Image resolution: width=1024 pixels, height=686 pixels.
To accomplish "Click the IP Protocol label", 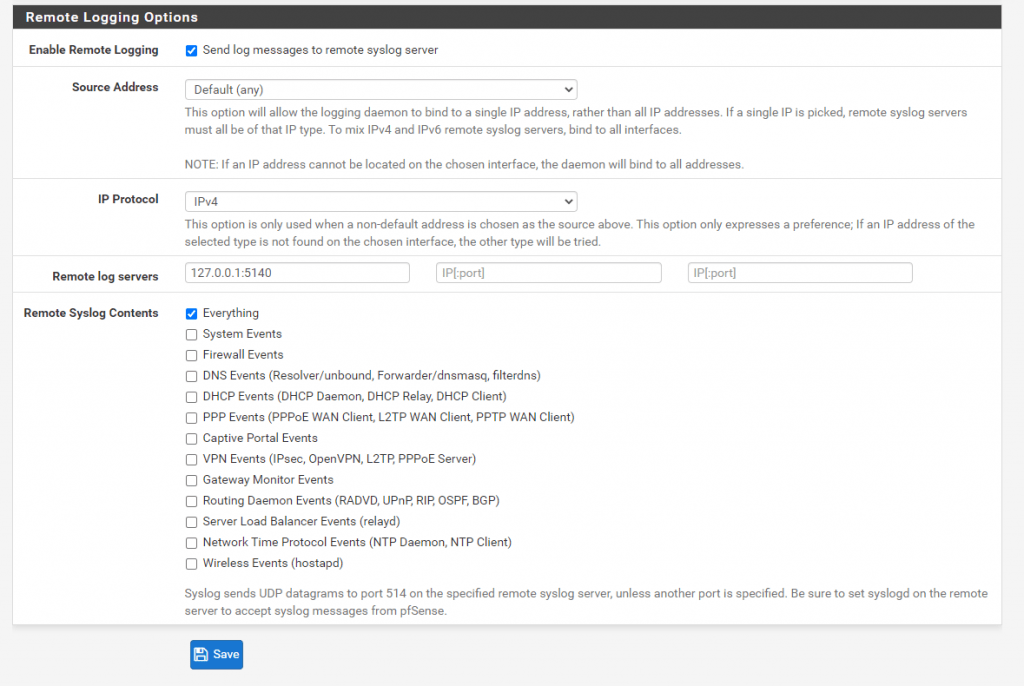I will click(x=128, y=199).
